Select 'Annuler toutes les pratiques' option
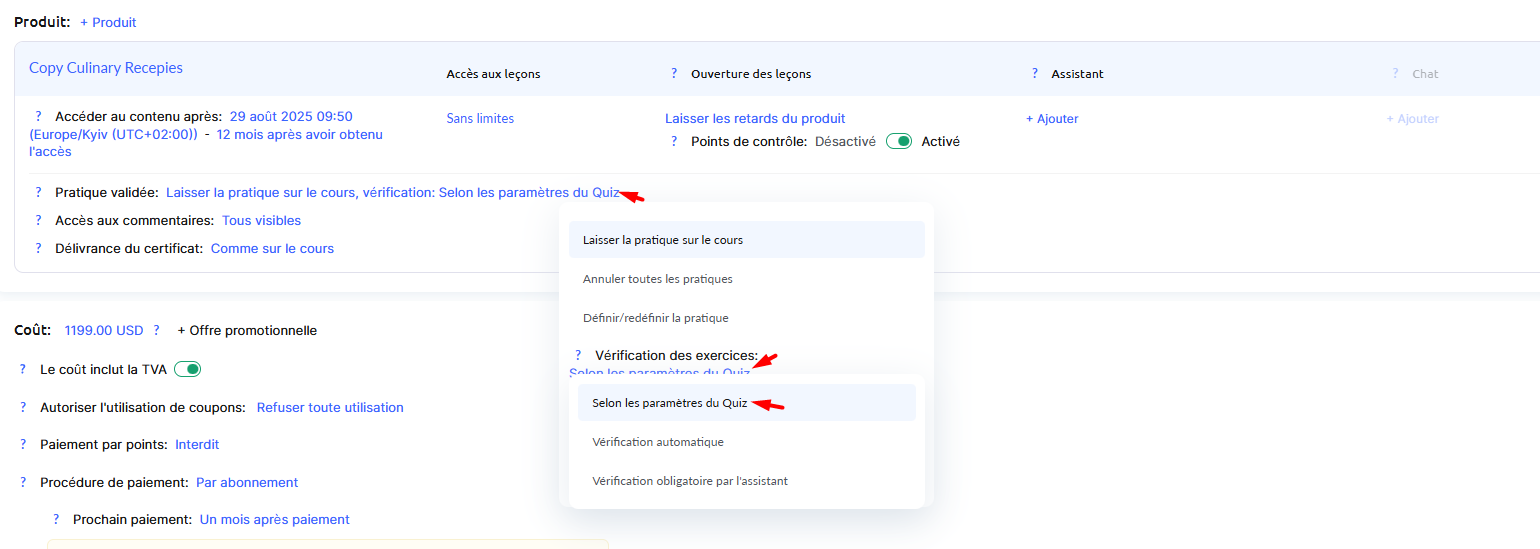 pos(658,279)
